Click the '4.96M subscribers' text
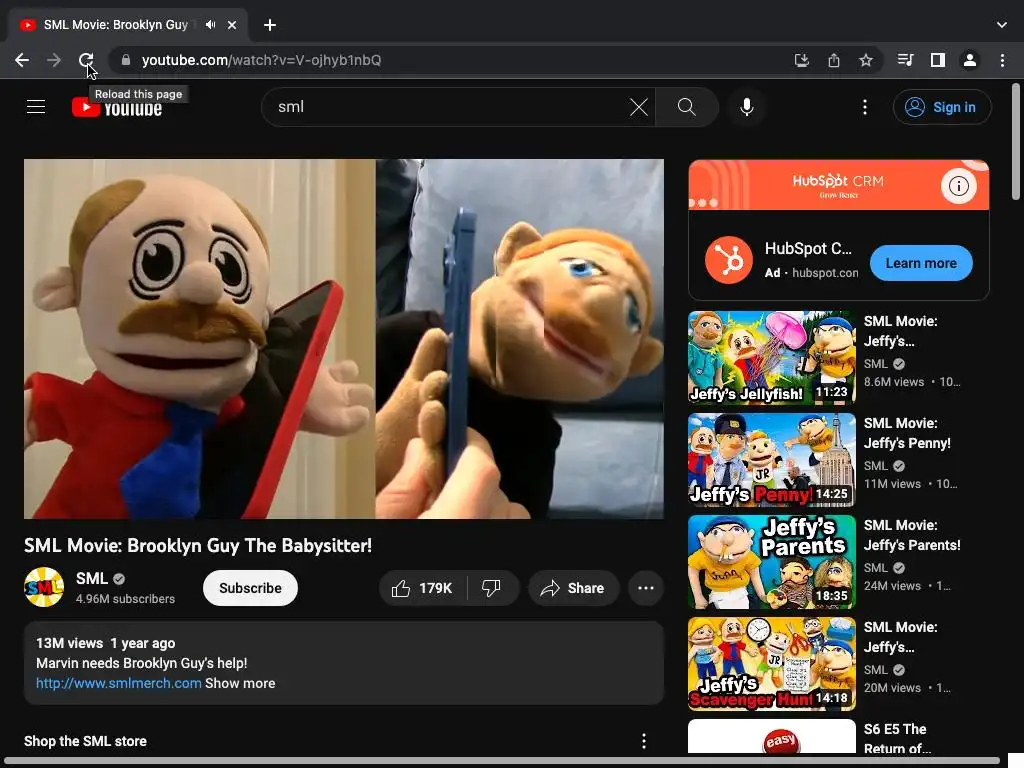The height and width of the screenshot is (768, 1024). [x=125, y=599]
